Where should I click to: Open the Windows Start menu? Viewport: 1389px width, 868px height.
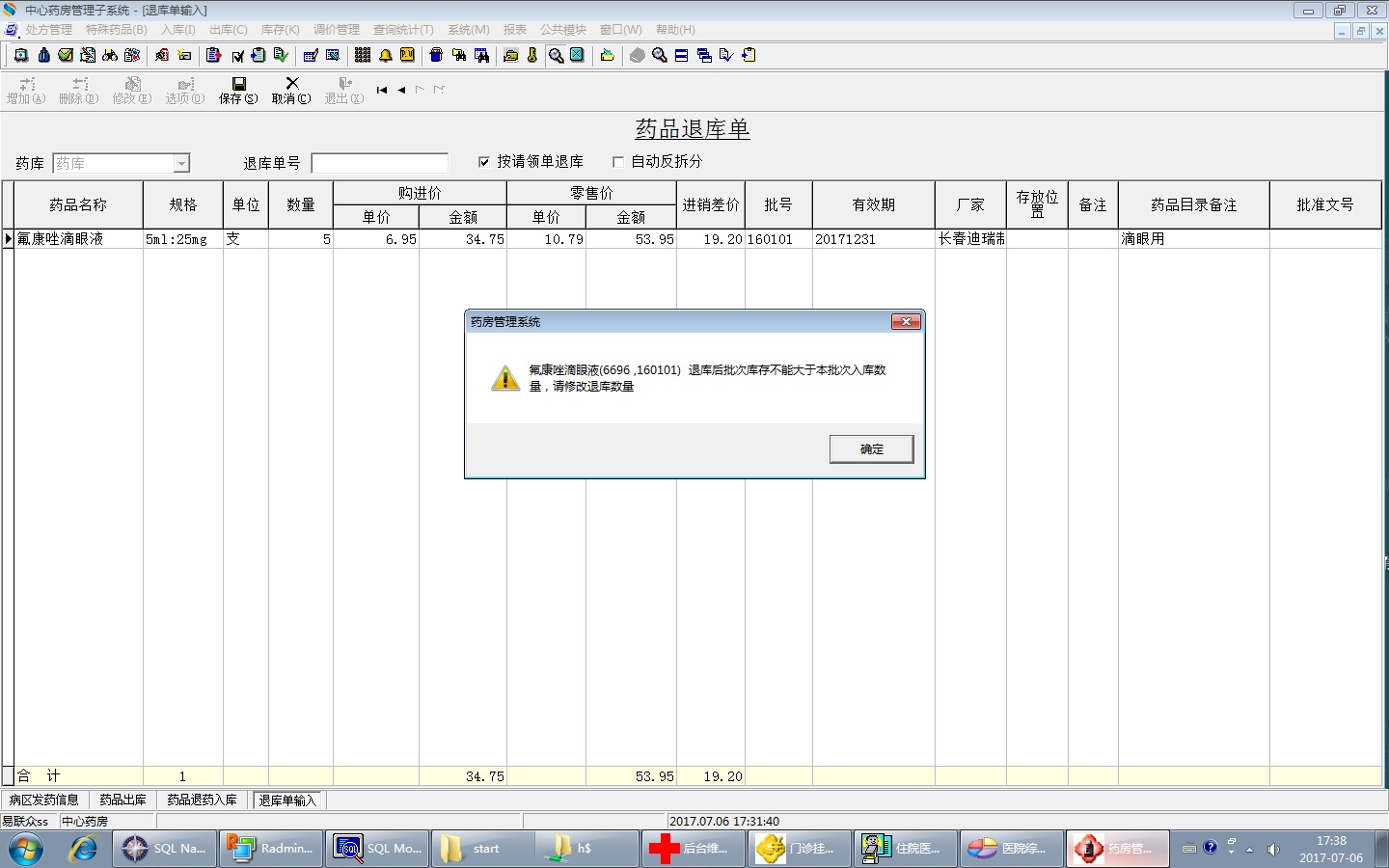point(26,849)
